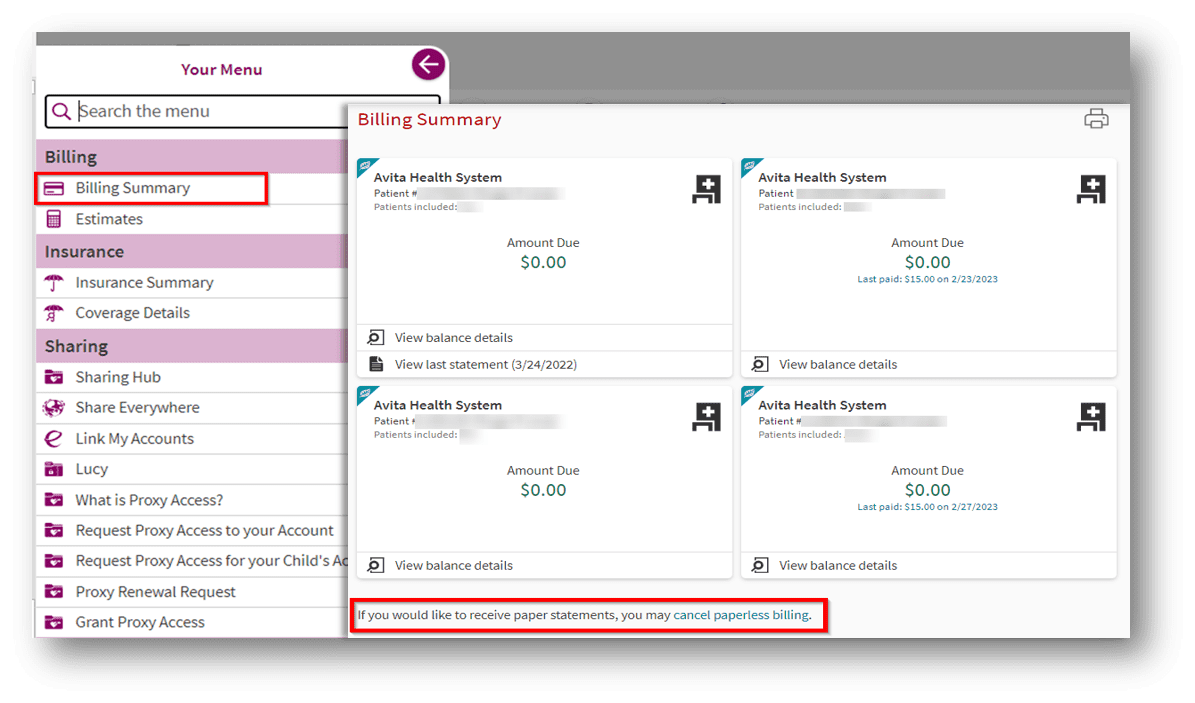The image size is (1195, 703).
Task: Click hospital icon on card with 3/24/2022 statement
Action: click(706, 189)
